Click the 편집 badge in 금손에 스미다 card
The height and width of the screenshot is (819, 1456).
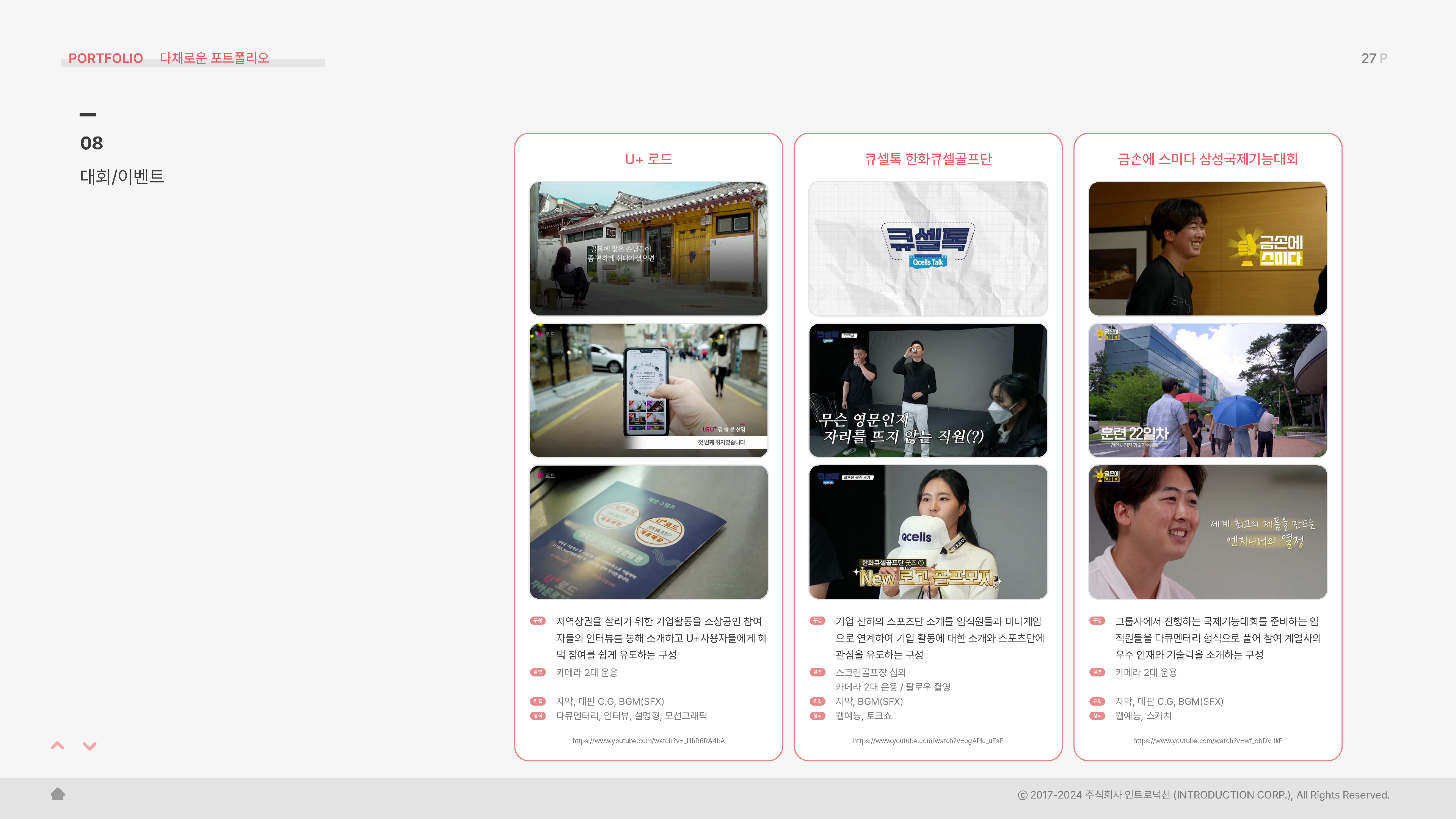[1097, 701]
